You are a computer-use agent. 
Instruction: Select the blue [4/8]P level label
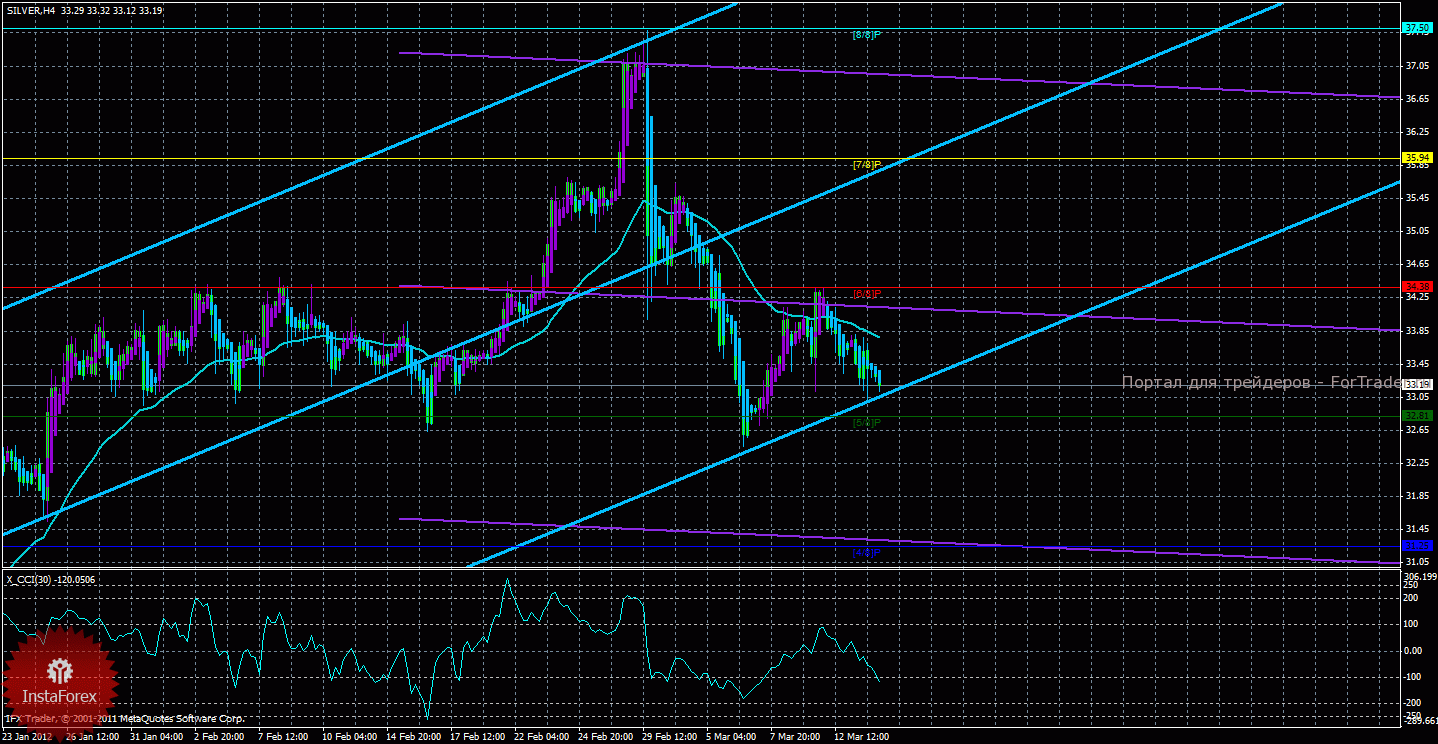pos(867,552)
